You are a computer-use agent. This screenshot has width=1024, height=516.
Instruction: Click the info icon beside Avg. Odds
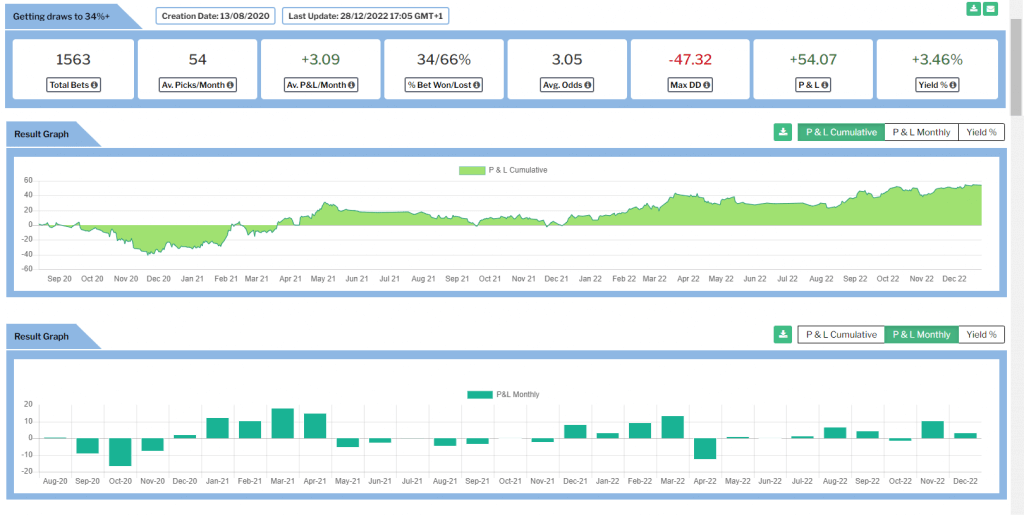[587, 85]
